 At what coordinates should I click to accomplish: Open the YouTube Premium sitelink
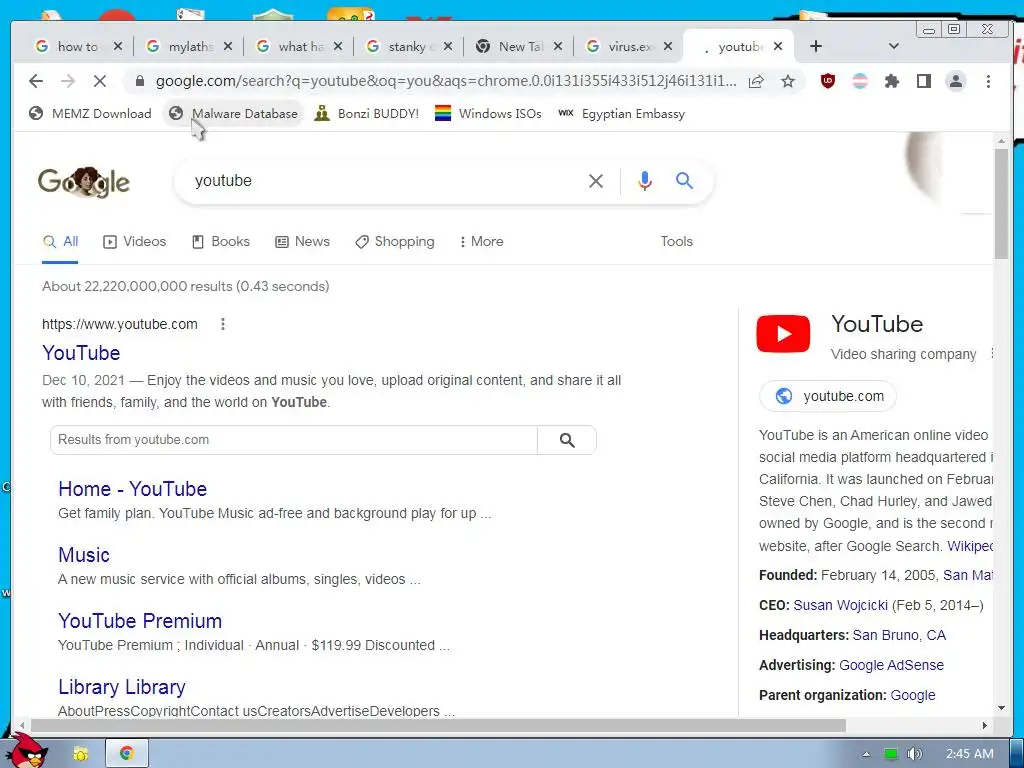click(140, 620)
